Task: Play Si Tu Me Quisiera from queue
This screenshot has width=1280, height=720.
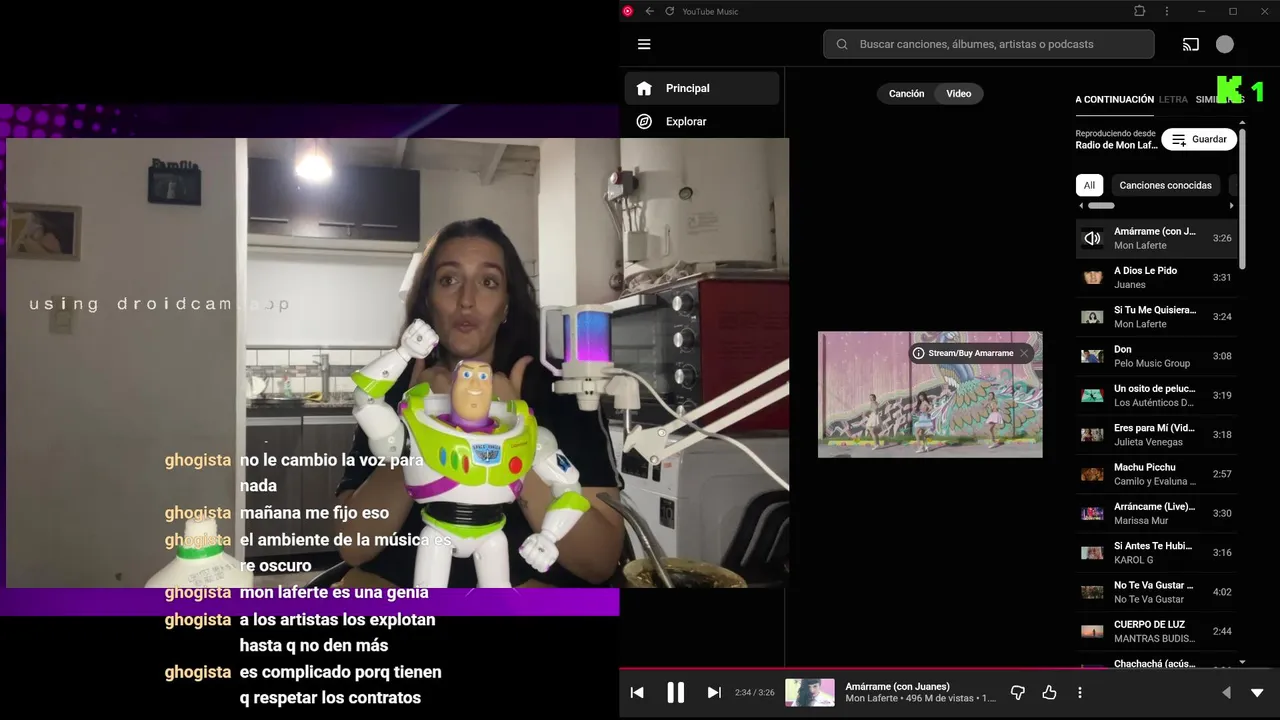Action: (x=1156, y=317)
